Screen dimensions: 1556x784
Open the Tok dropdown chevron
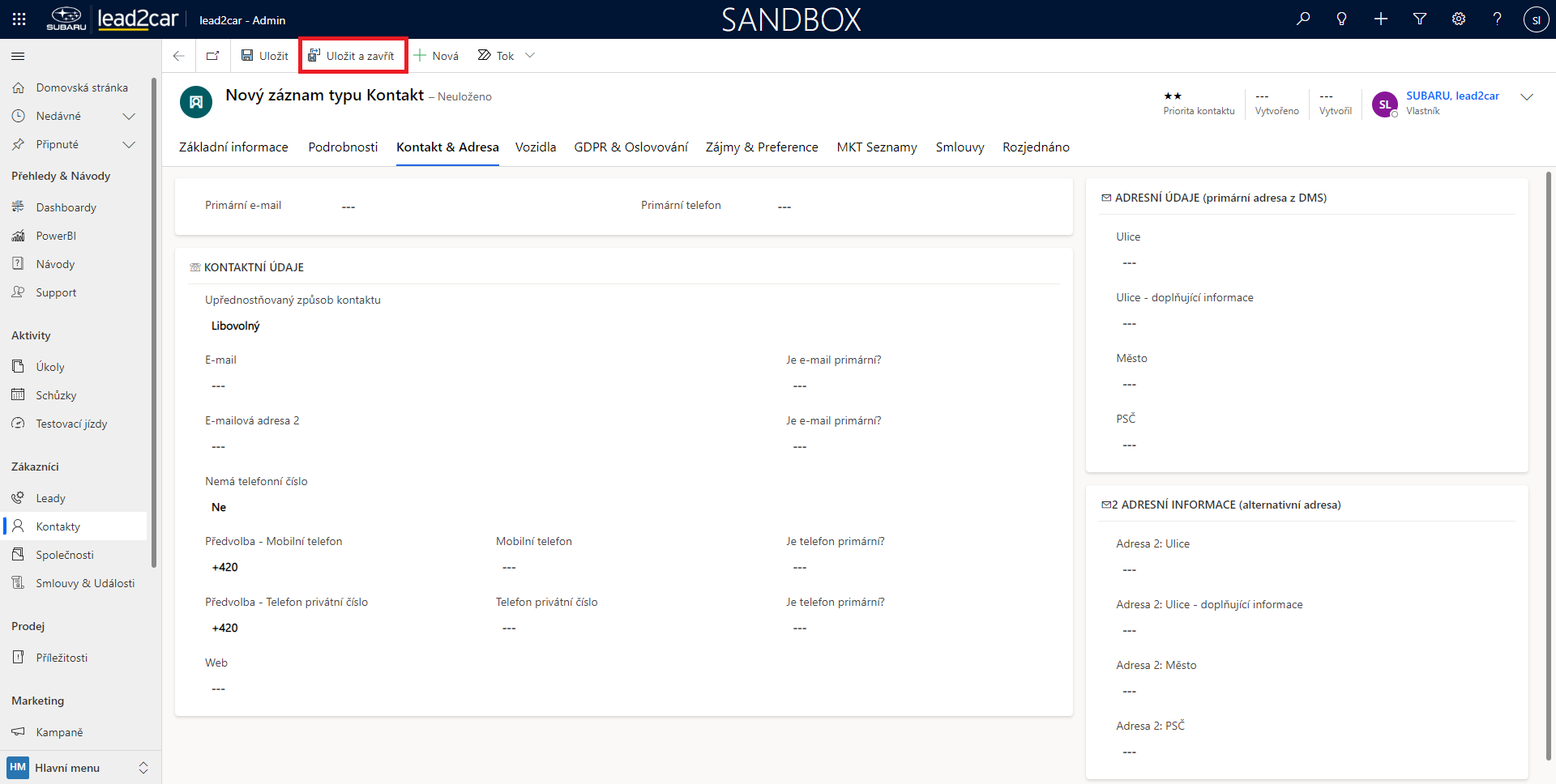click(530, 56)
